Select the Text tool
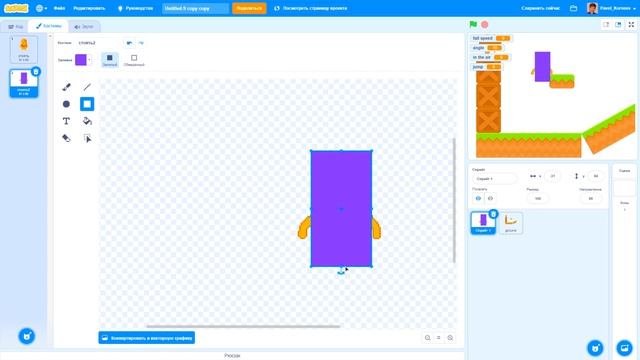The width and height of the screenshot is (640, 360). (66, 121)
